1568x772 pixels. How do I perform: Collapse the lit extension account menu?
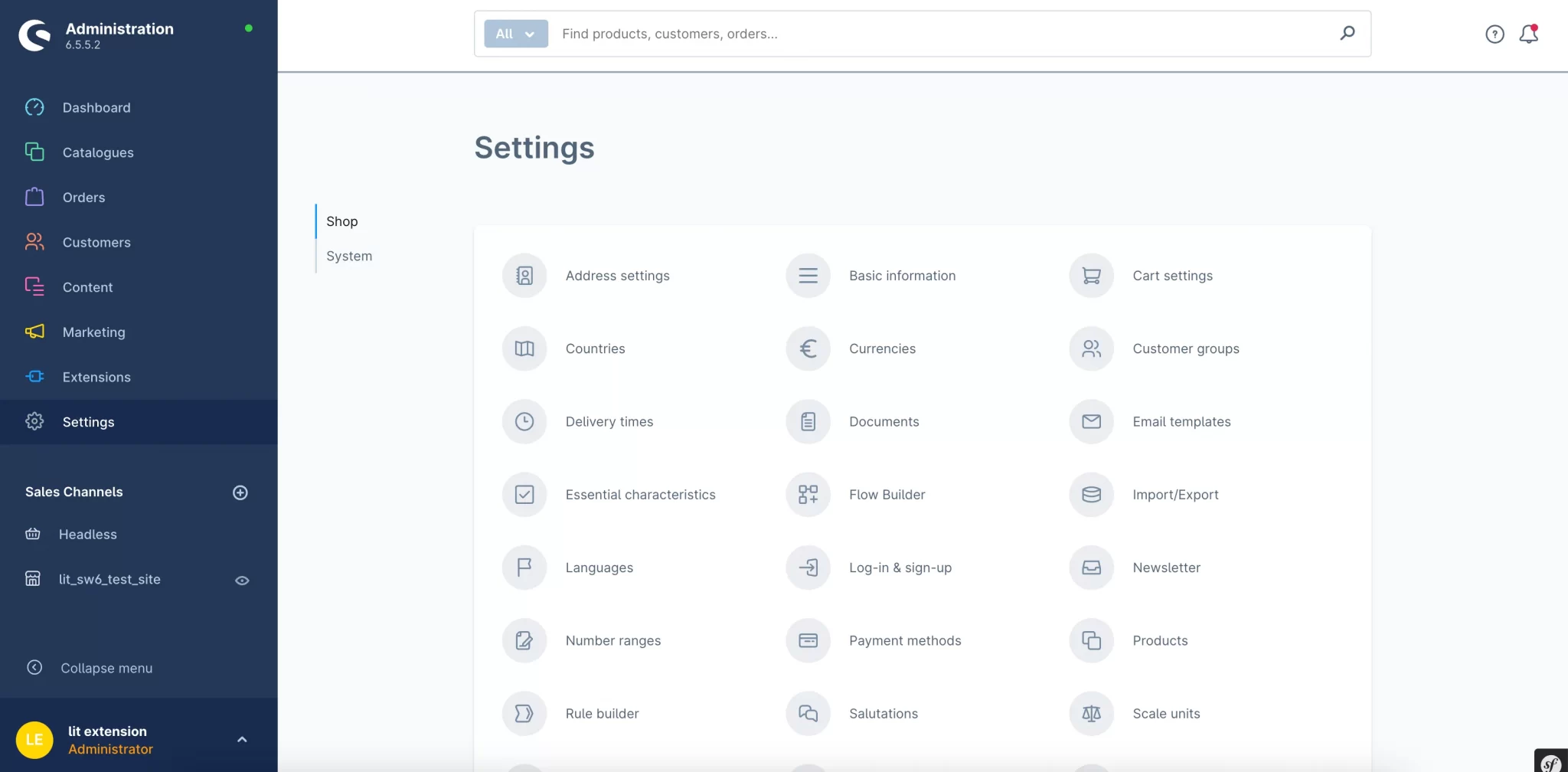point(242,739)
